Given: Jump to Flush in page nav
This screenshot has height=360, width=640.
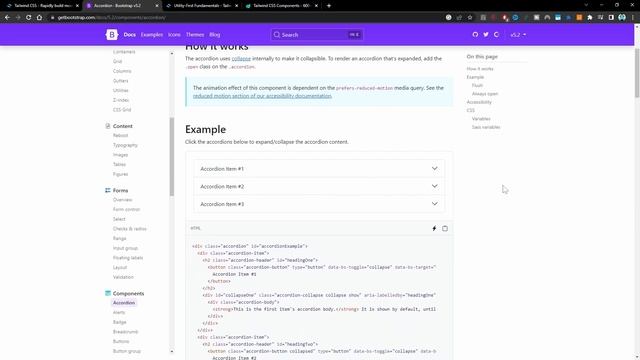Looking at the screenshot, I should (x=477, y=85).
